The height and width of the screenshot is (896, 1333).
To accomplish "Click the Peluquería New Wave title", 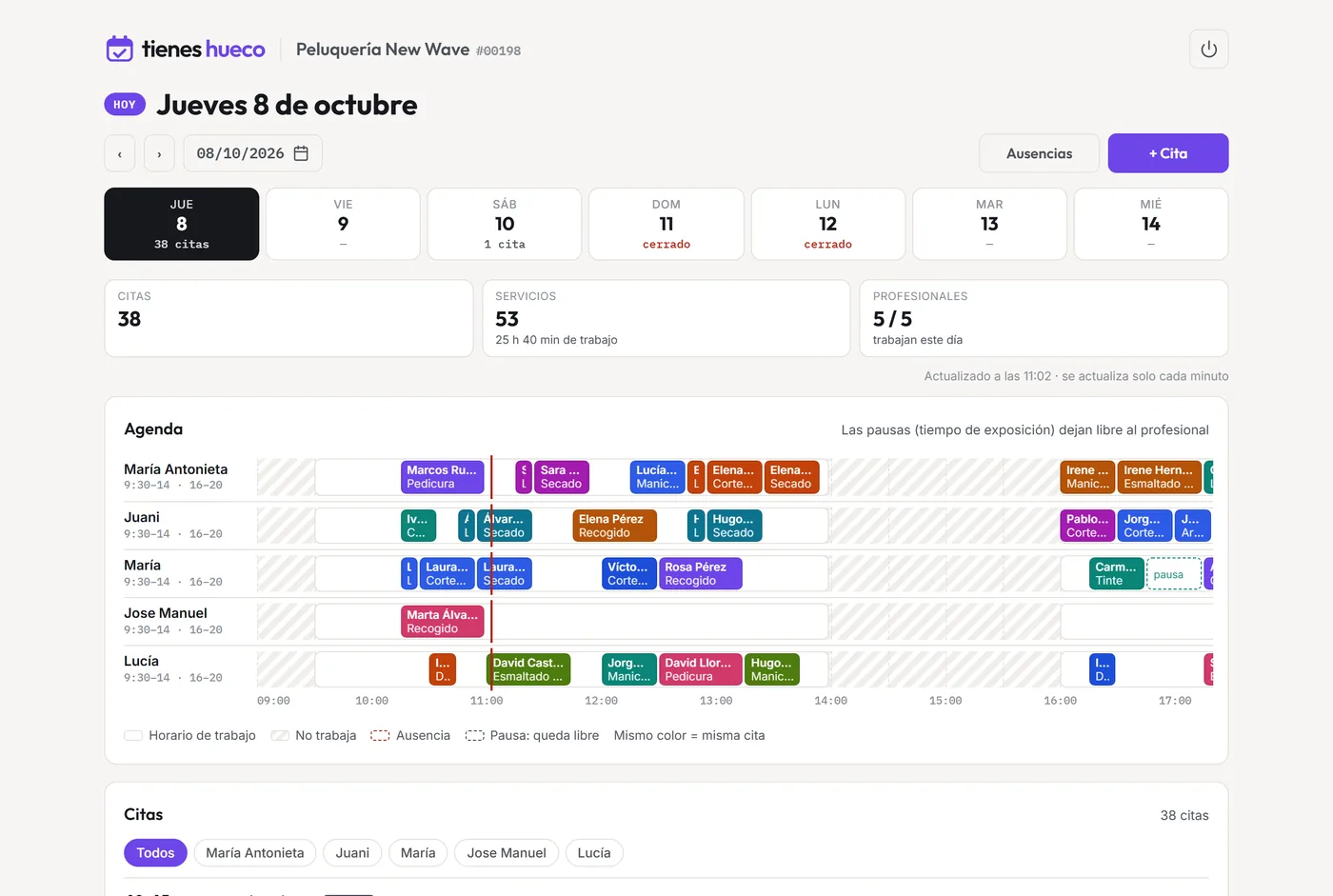I will (383, 50).
